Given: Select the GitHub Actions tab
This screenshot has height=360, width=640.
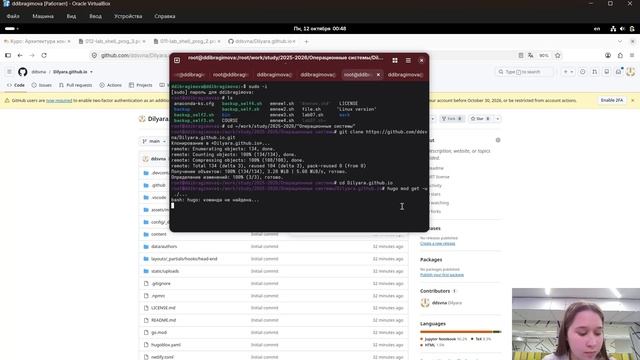Looking at the screenshot, I should [111, 85].
